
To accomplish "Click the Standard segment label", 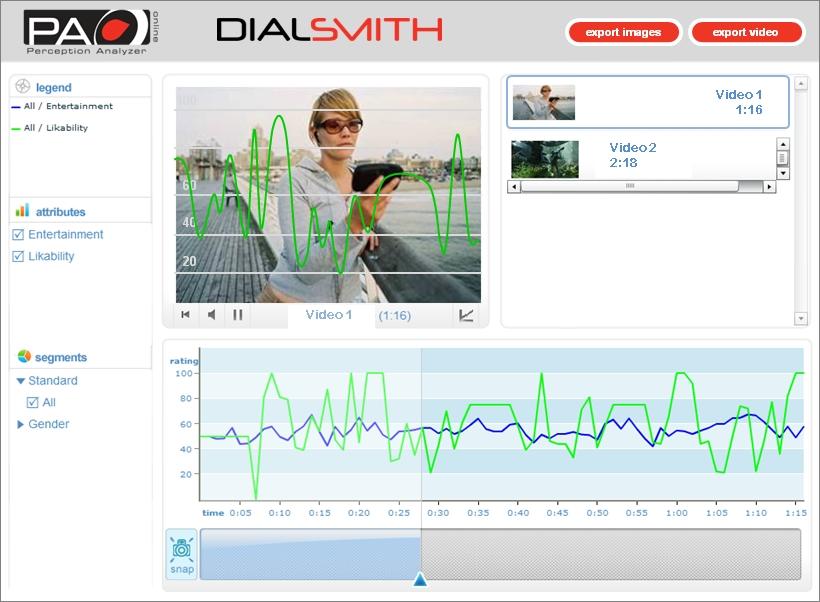I will click(53, 381).
